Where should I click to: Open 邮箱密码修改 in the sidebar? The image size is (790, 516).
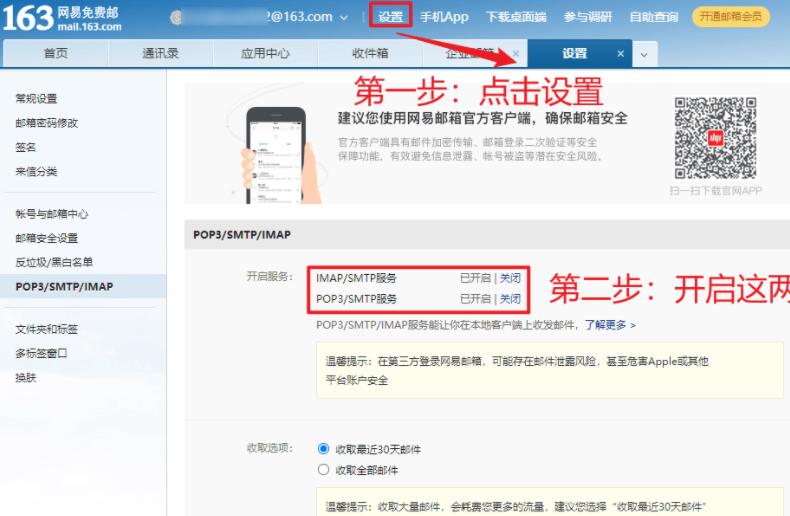coord(47,123)
